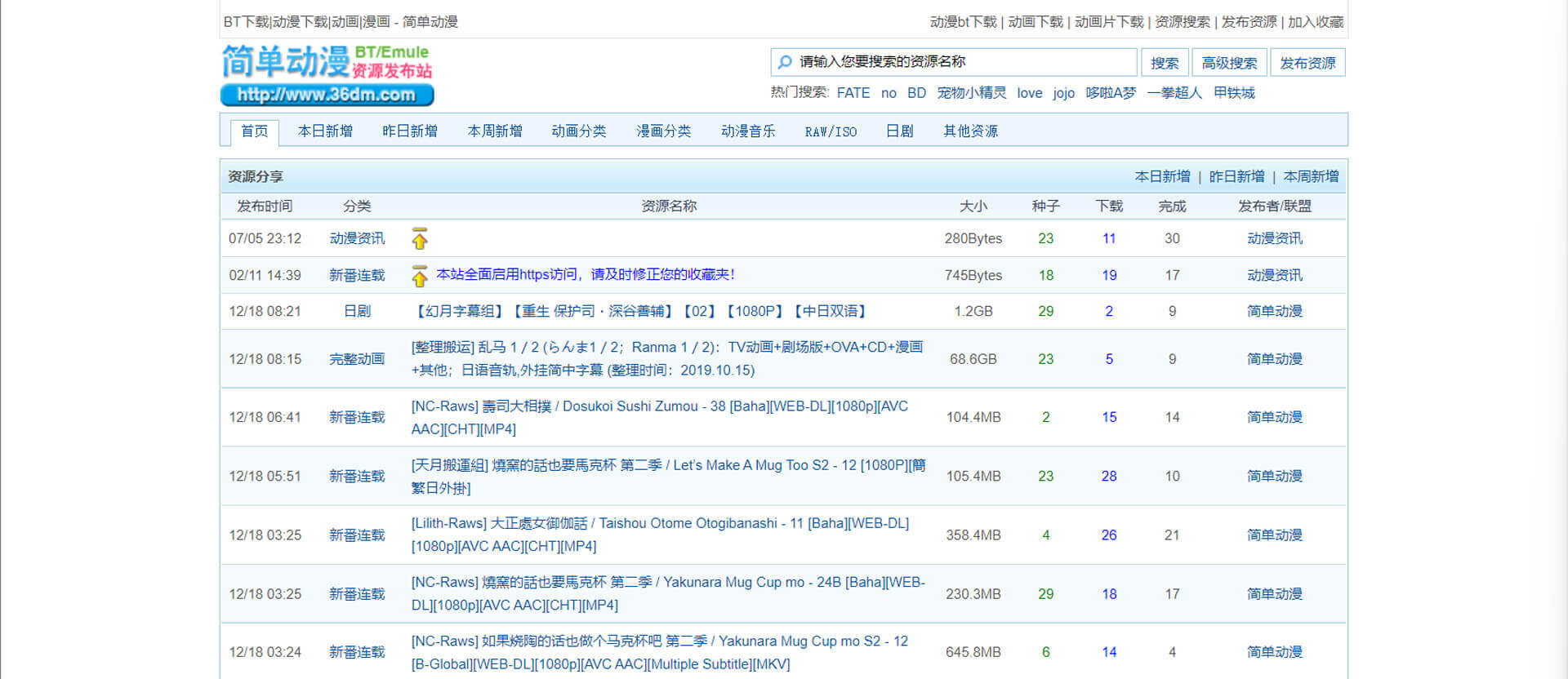Image resolution: width=1568 pixels, height=679 pixels.
Task: Go to the 漫画分类 tab
Action: tap(664, 131)
